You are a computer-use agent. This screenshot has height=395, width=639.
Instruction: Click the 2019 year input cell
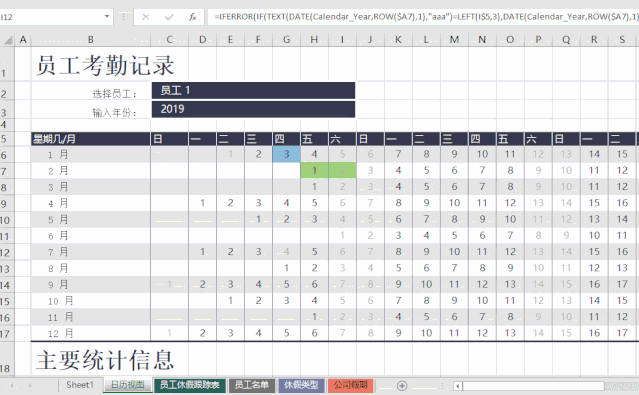[253, 109]
